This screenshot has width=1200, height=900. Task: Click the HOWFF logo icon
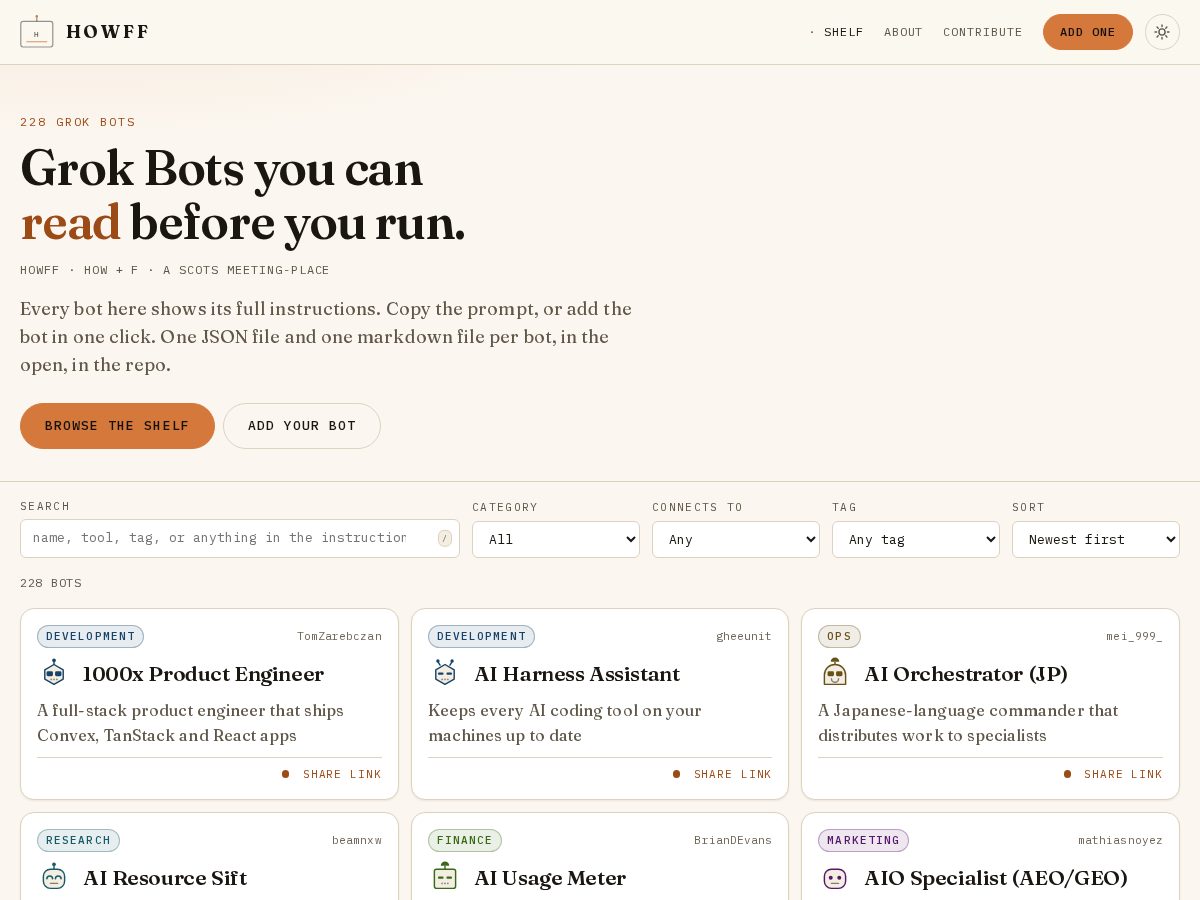[x=37, y=32]
